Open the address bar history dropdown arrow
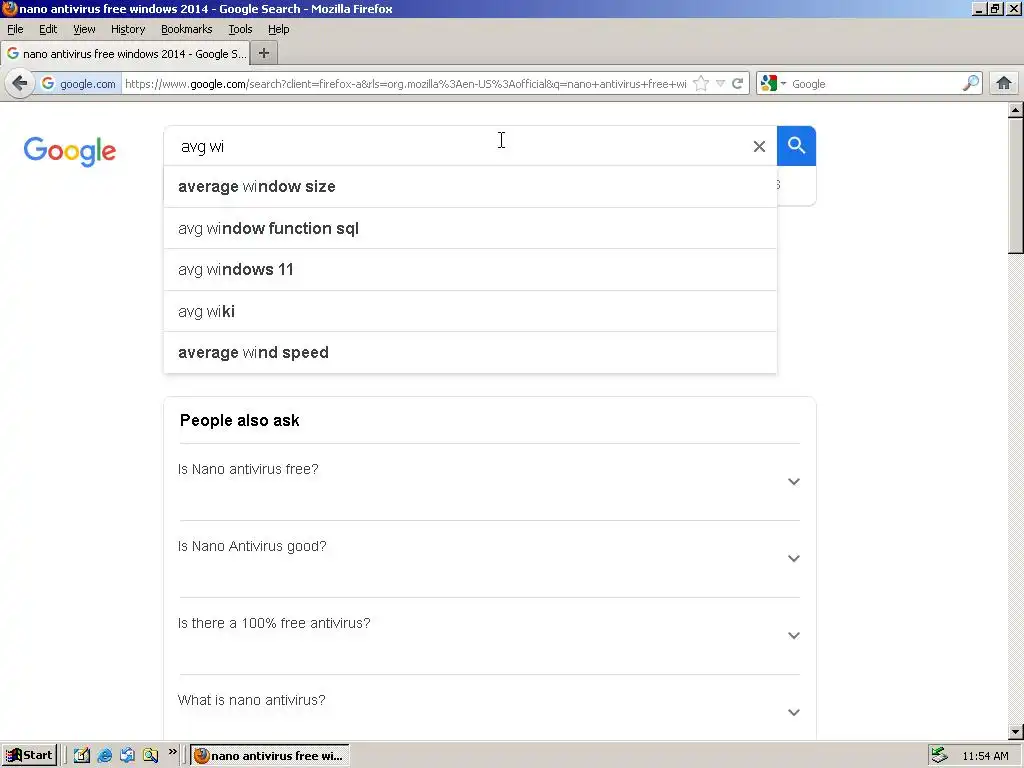 coord(720,84)
